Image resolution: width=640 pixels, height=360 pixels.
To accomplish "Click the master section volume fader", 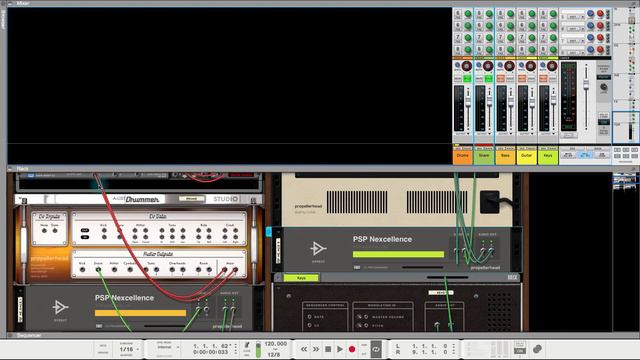I will pos(586,84).
